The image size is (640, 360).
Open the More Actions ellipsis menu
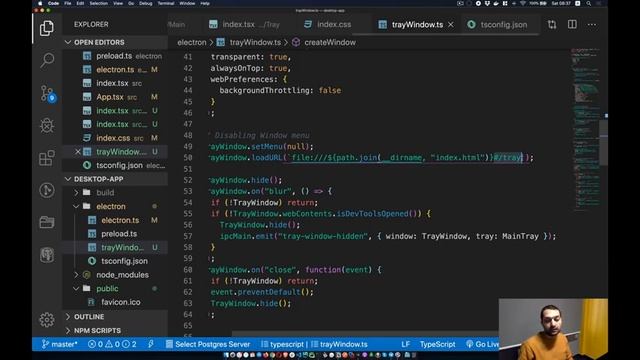pos(592,24)
